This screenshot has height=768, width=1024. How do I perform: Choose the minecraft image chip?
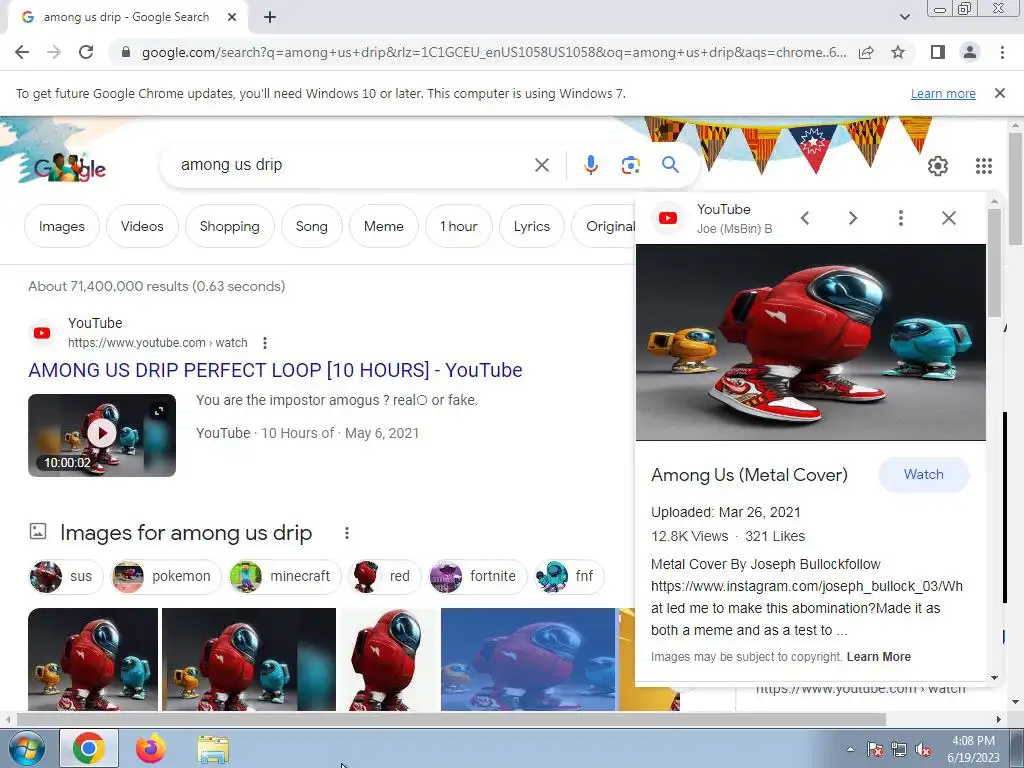pos(285,577)
